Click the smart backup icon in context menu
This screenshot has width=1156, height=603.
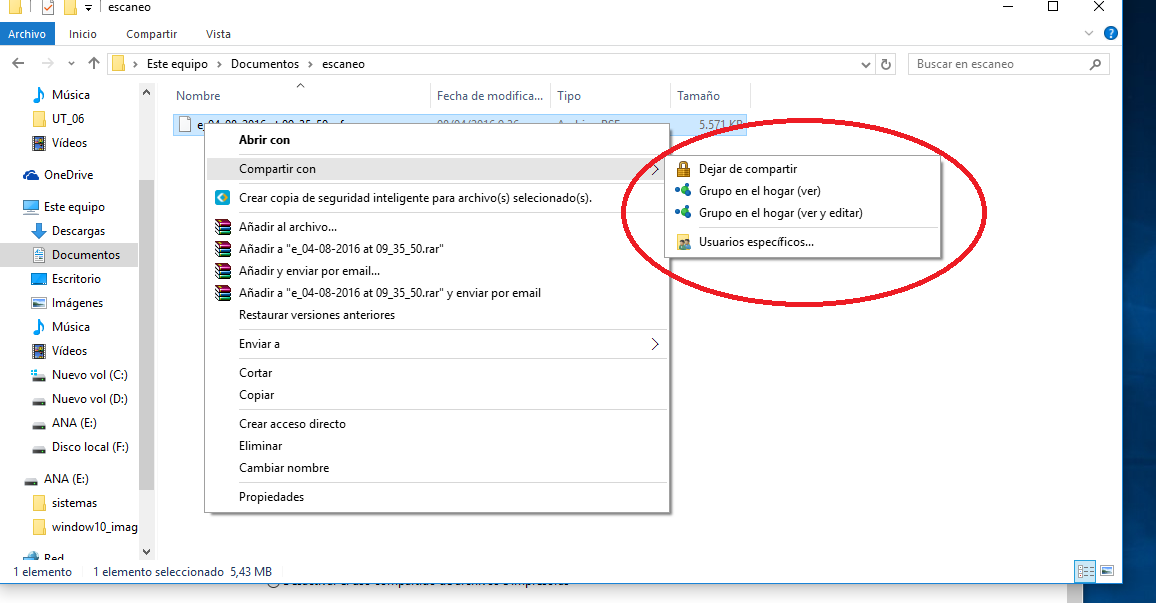coord(223,198)
